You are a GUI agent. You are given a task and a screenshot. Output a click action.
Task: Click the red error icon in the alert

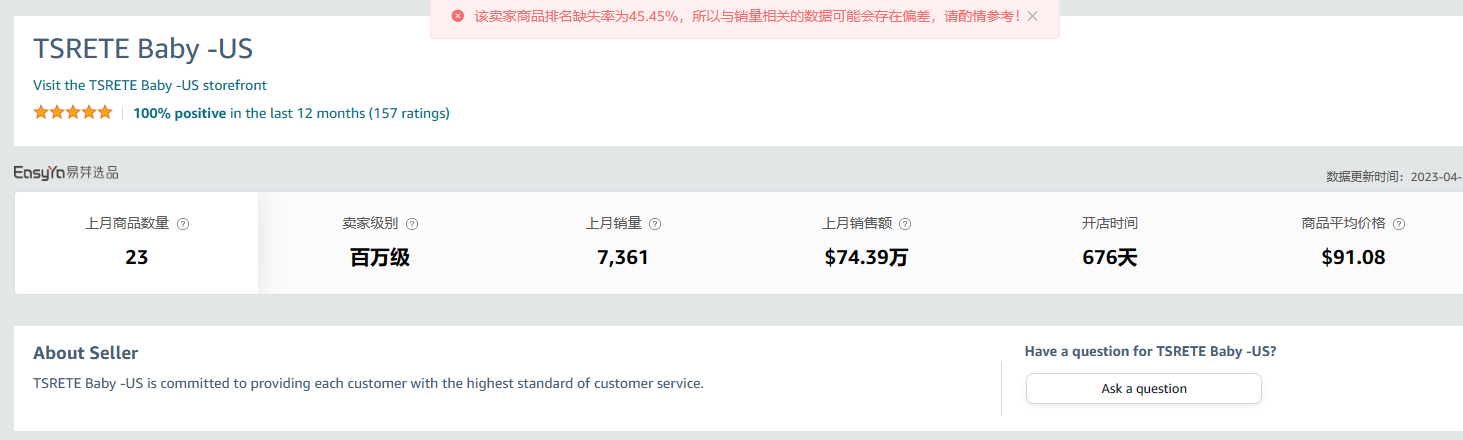click(458, 16)
